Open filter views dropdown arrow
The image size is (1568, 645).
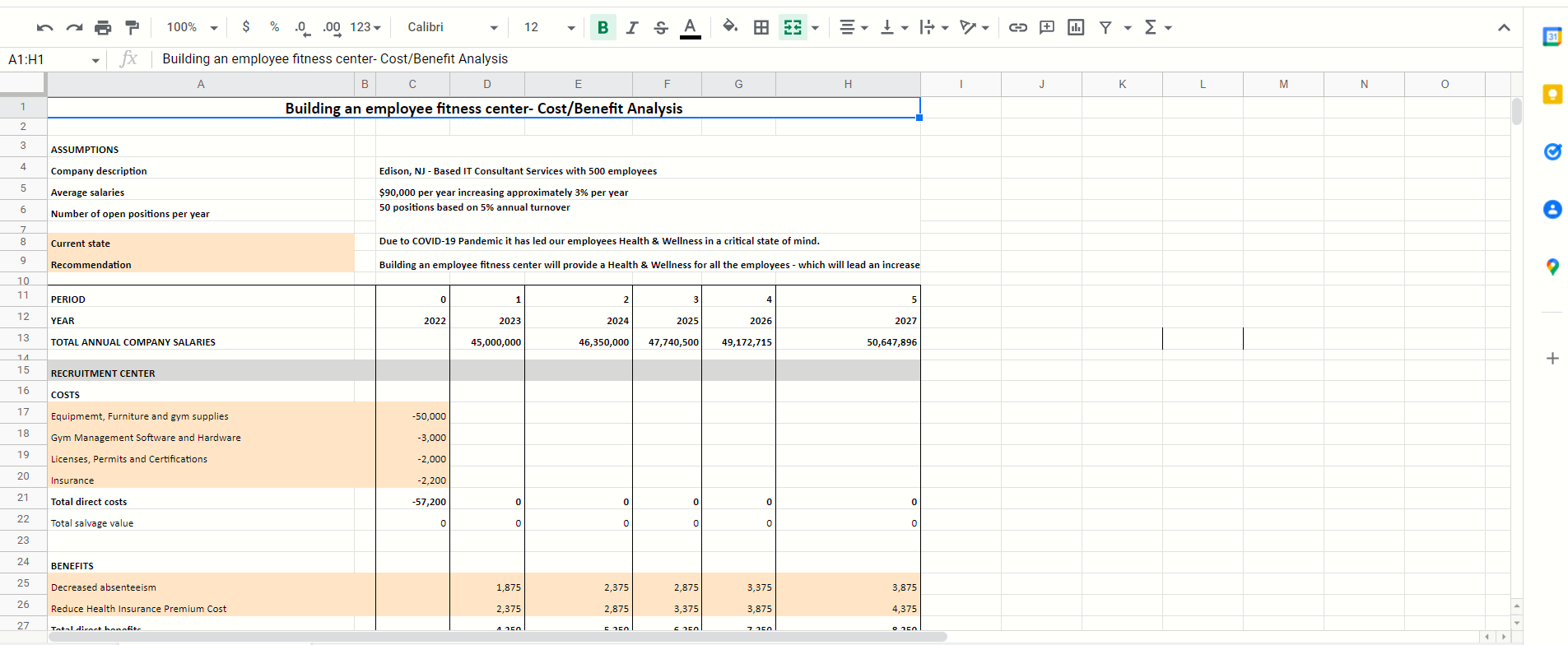click(1128, 28)
